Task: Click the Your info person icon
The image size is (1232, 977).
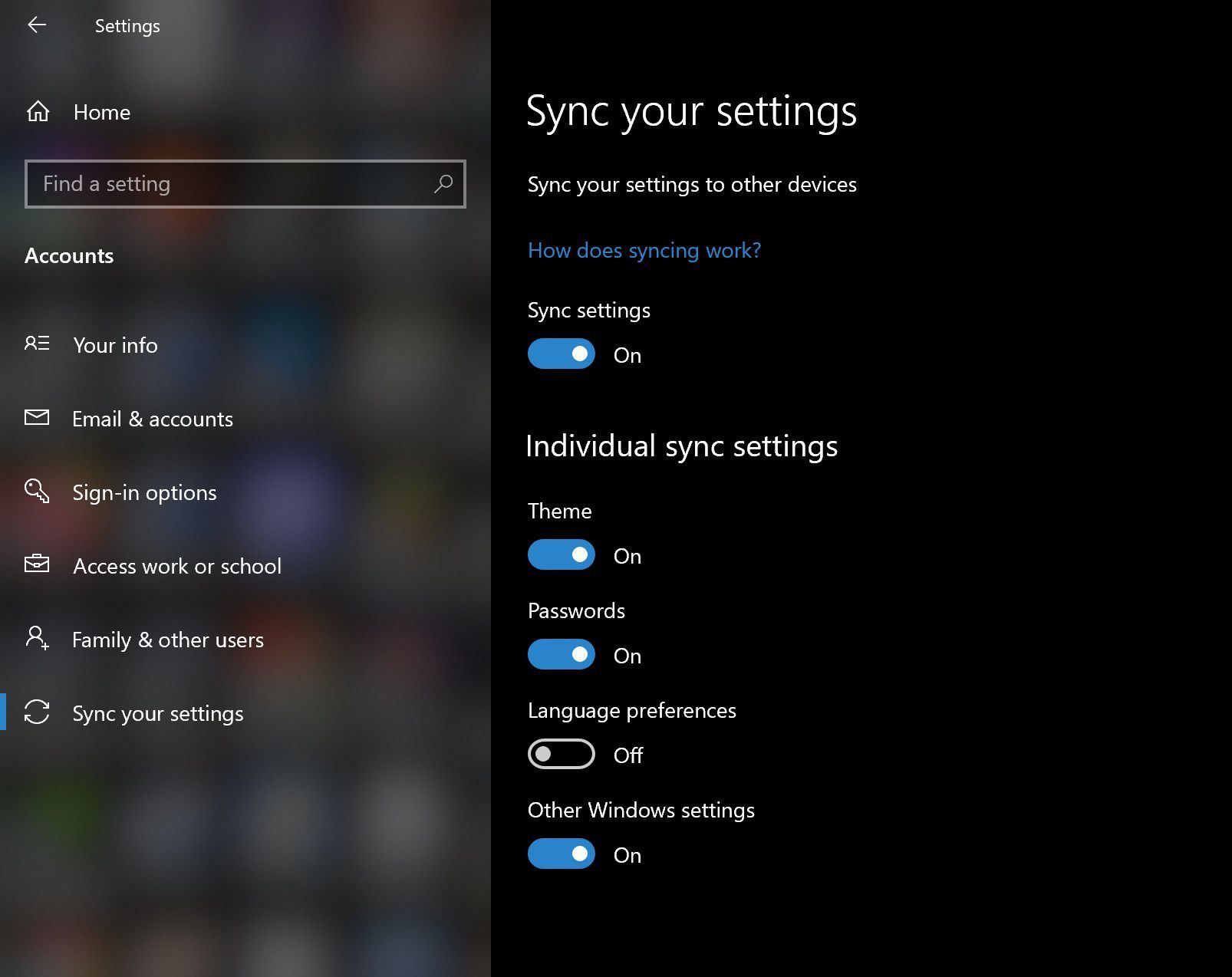Action: pos(37,344)
